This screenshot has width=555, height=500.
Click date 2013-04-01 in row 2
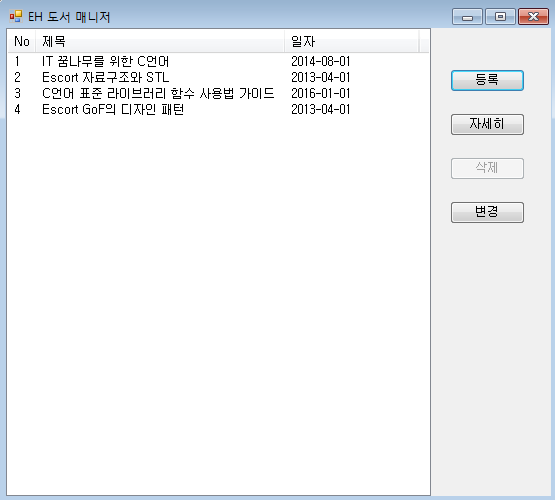click(321, 77)
